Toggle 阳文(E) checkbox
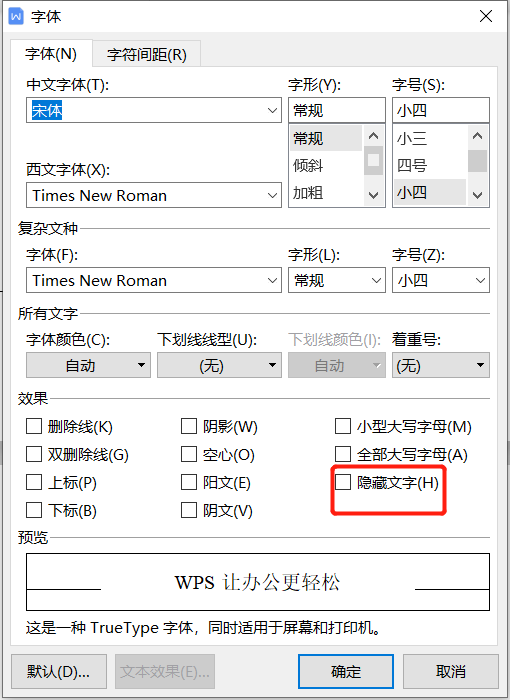This screenshot has height=700, width=510. (189, 483)
